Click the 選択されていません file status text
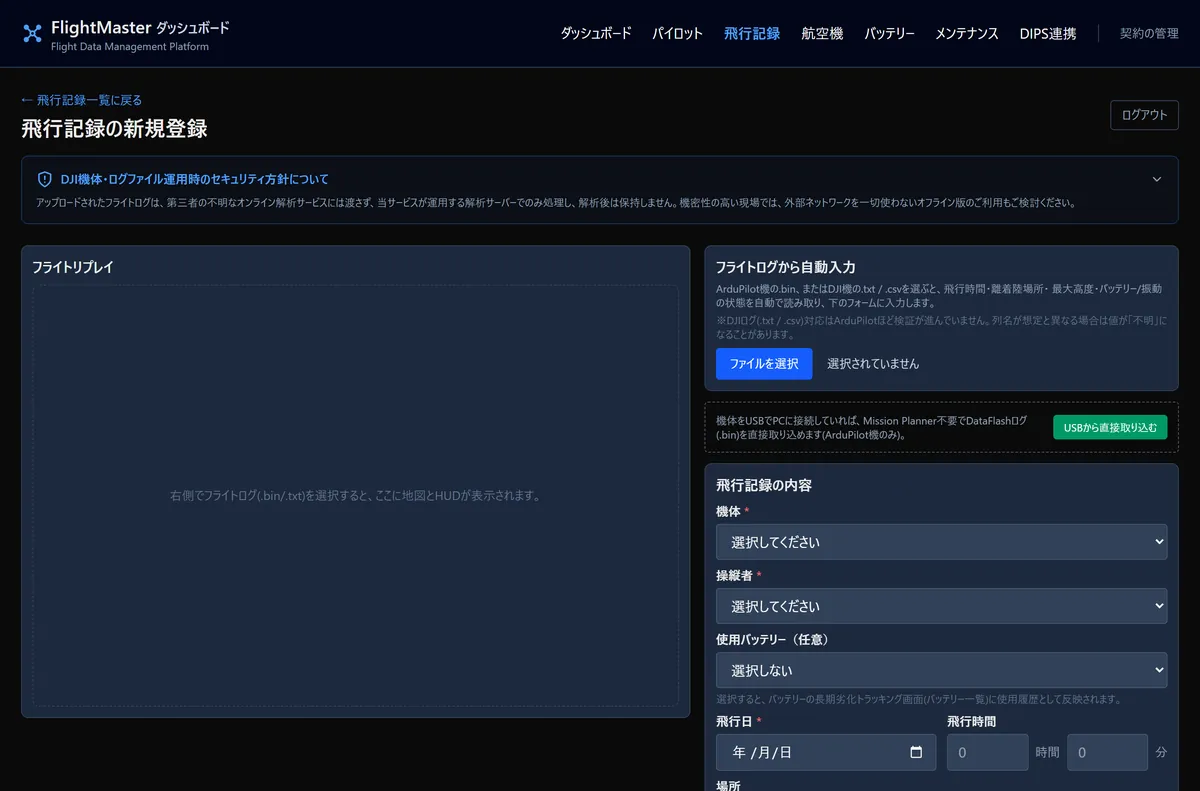This screenshot has width=1200, height=791. (x=873, y=364)
